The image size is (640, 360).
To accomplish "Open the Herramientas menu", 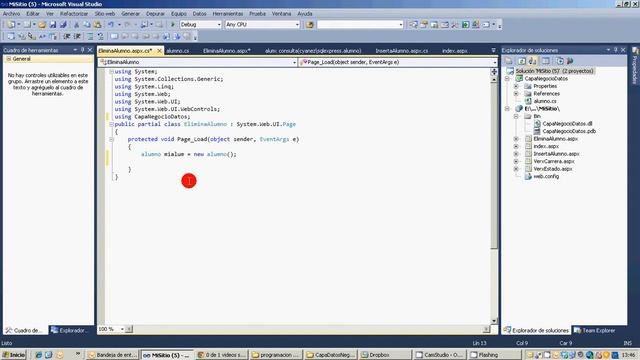I will click(228, 13).
